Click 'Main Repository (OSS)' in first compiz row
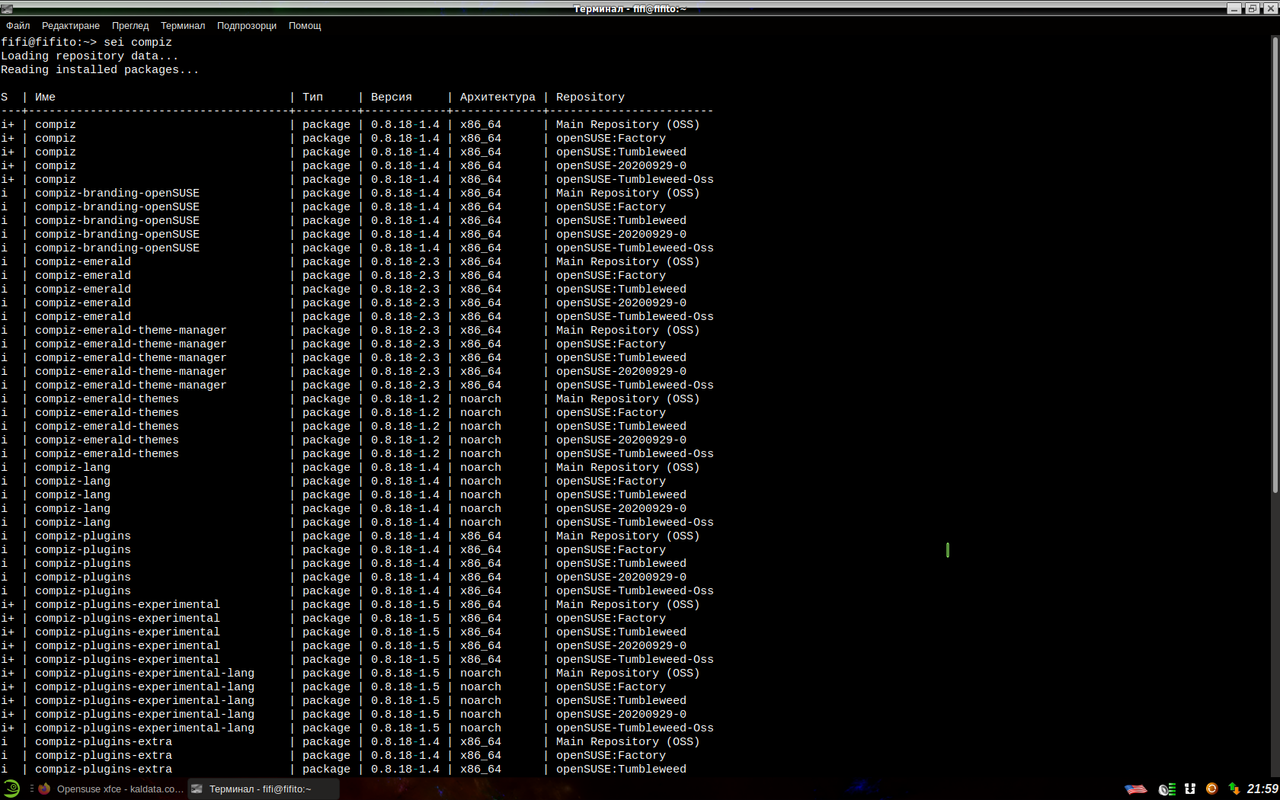 coord(628,125)
